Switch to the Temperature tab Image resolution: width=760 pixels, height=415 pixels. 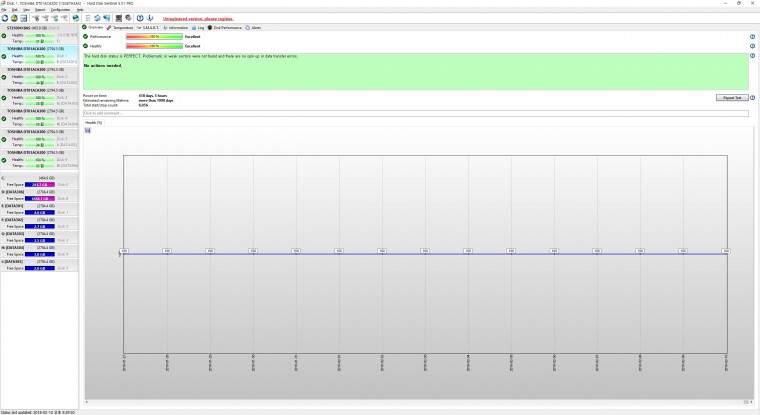(120, 28)
